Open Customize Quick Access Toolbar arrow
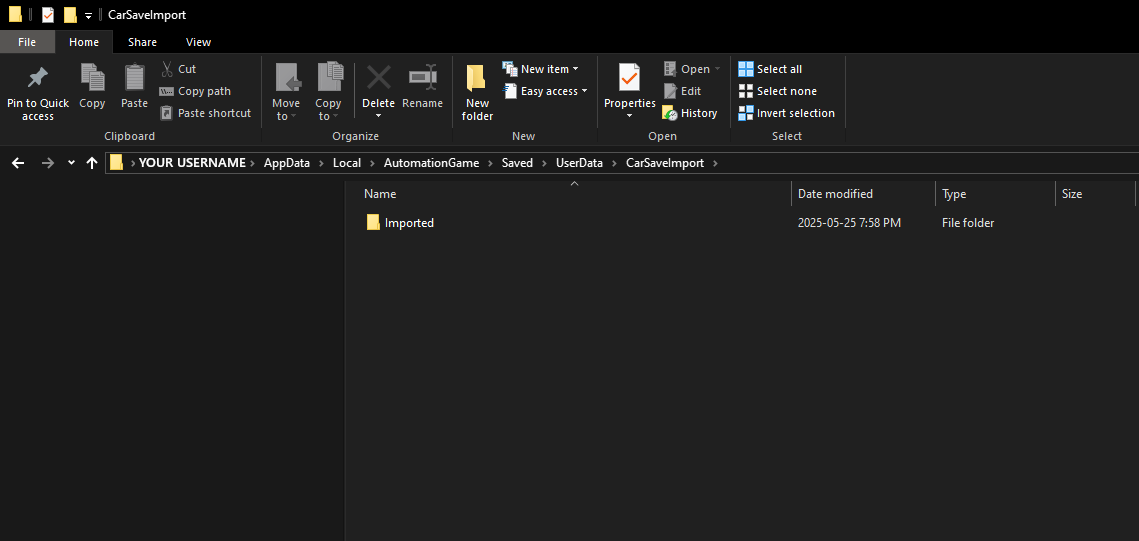Viewport: 1139px width, 541px height. click(x=89, y=15)
